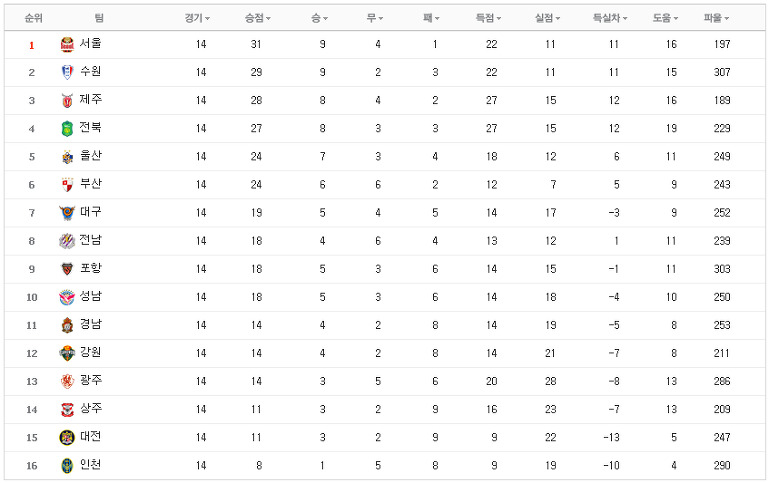Click the 울산 team emblem icon
This screenshot has width=769, height=483.
click(67, 156)
